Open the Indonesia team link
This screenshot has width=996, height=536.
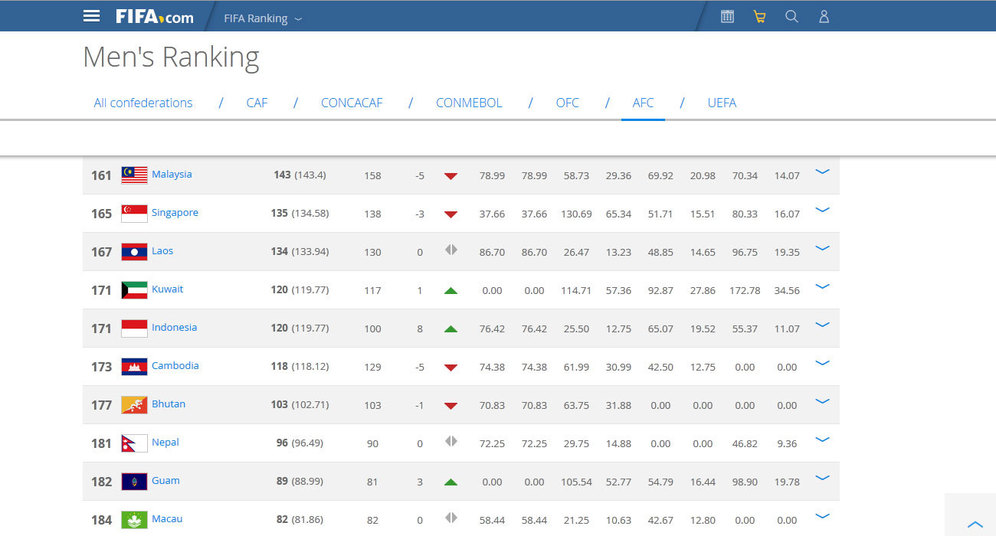pos(174,328)
